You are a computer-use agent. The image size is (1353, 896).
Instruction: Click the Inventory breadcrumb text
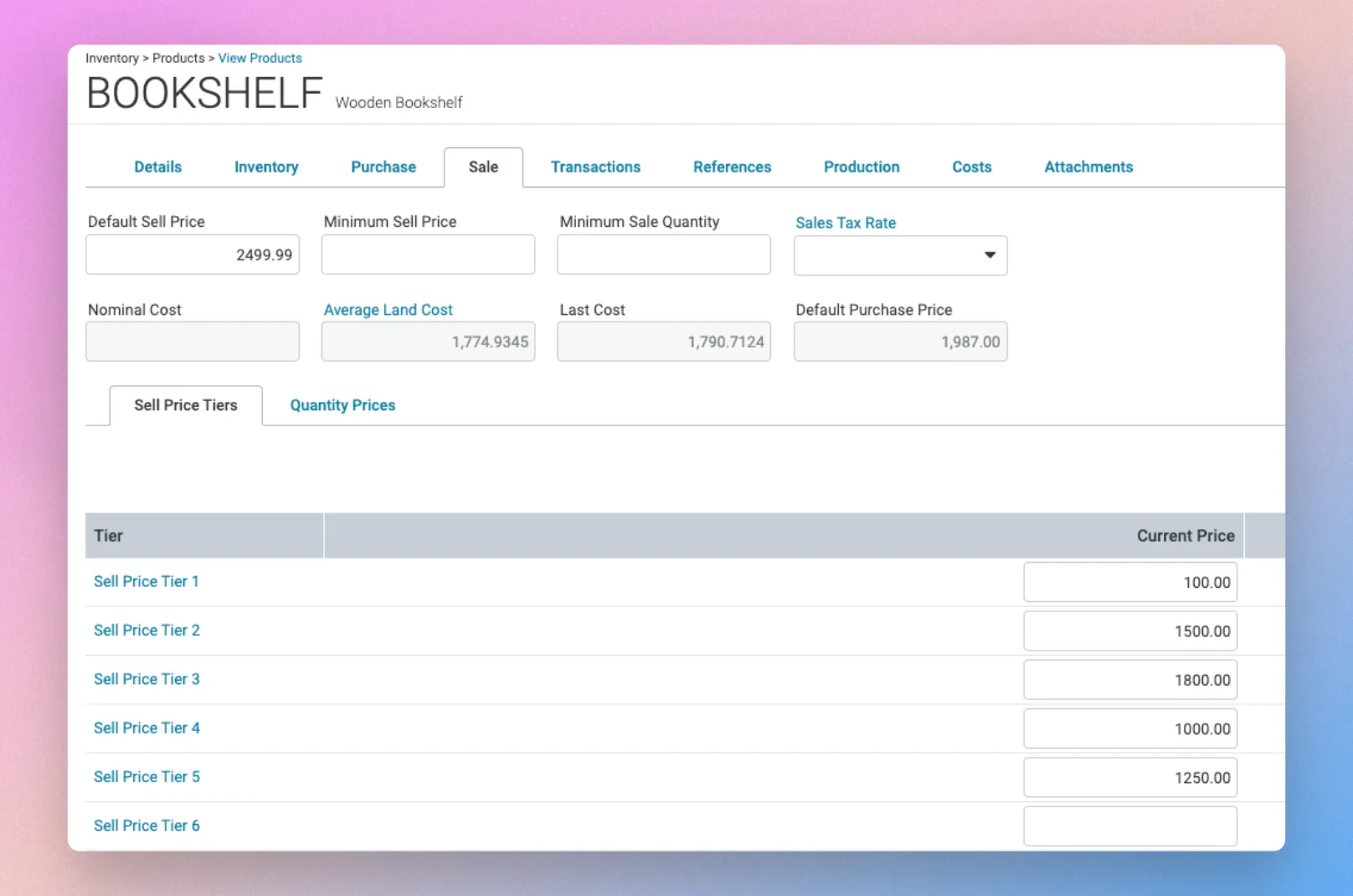112,58
